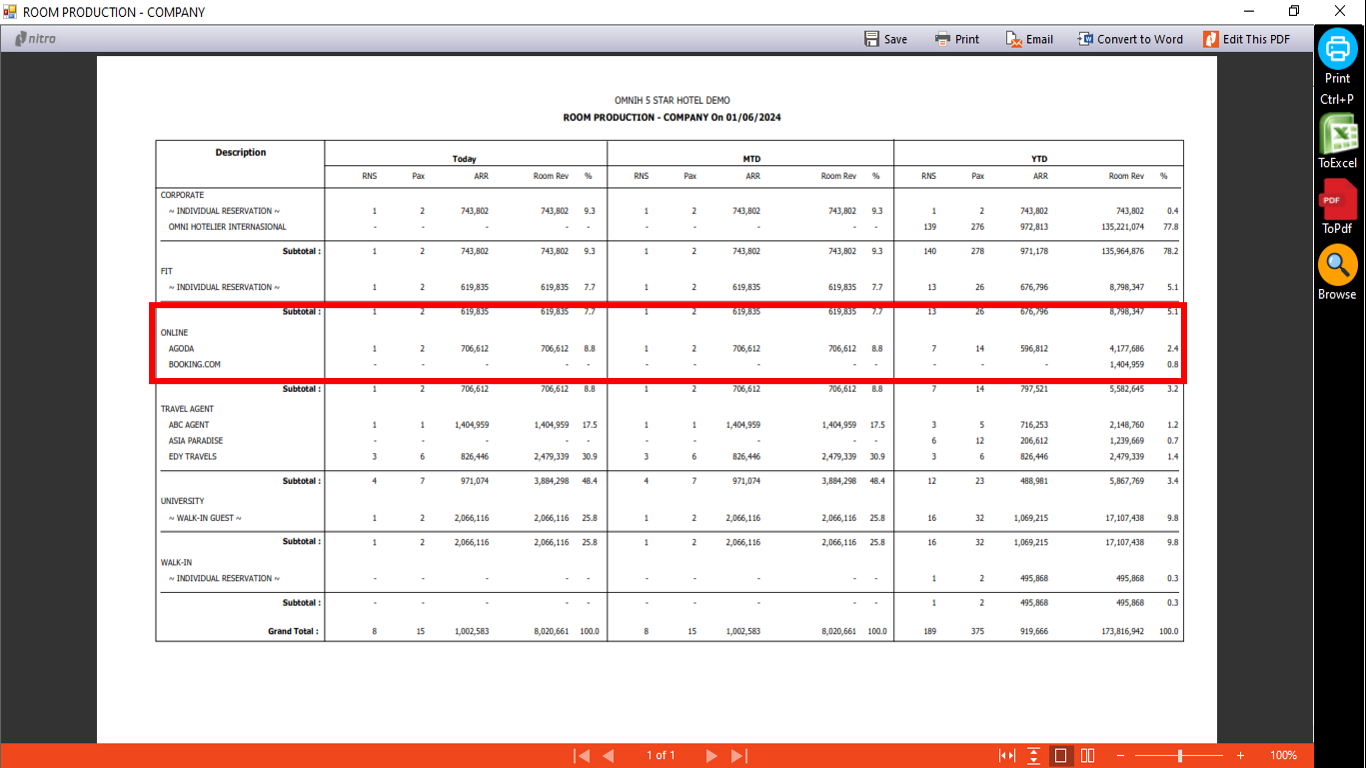Go to first page
This screenshot has height=768, width=1366.
[581, 755]
